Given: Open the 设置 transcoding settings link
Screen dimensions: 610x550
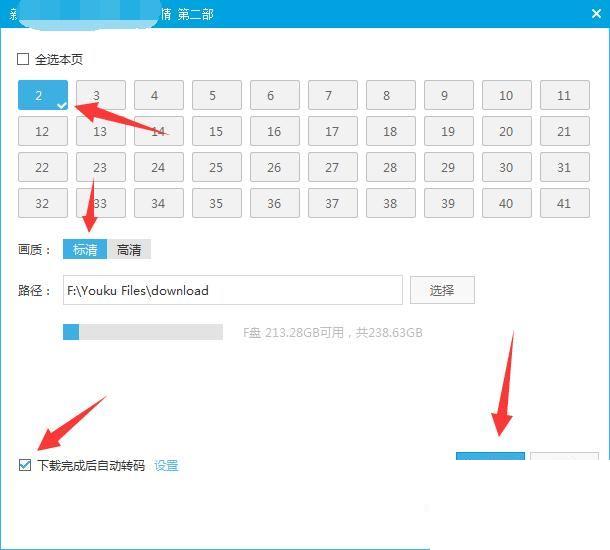Looking at the screenshot, I should [166, 465].
